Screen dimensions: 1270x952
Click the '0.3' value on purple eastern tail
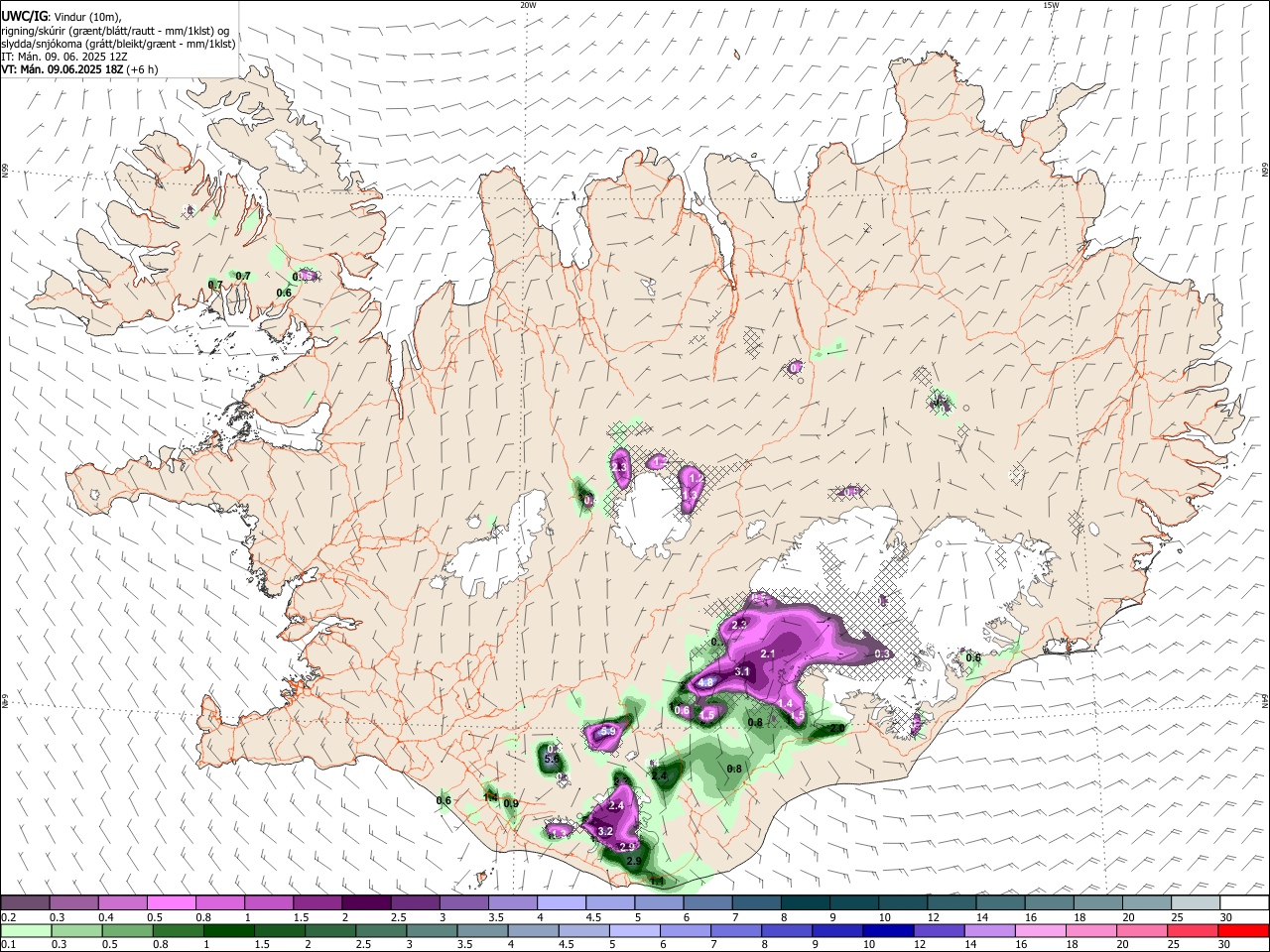click(882, 654)
